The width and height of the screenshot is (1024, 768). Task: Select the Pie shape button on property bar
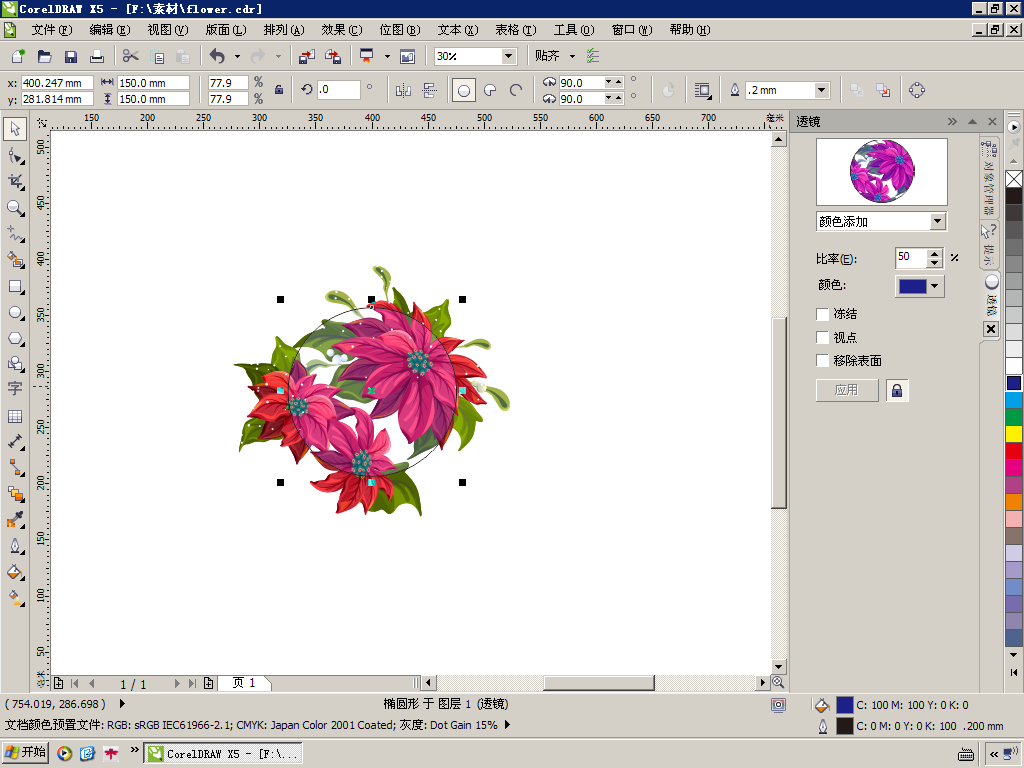490,90
